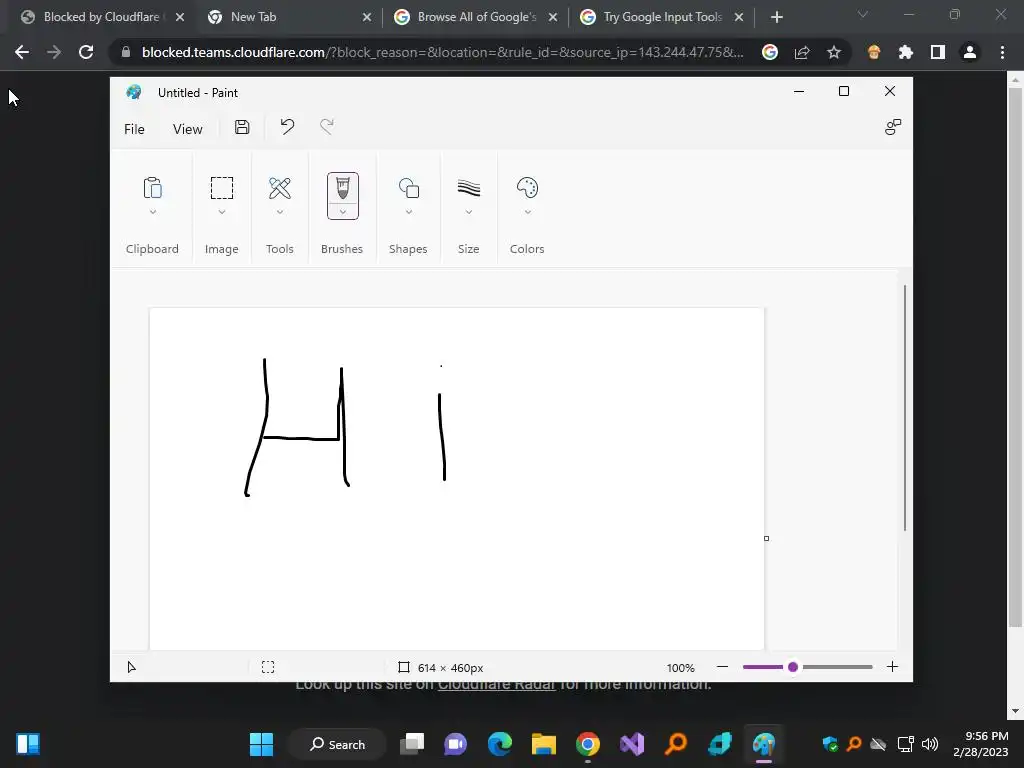This screenshot has width=1024, height=768.
Task: Expand the Colors dropdown chevron
Action: coord(528,212)
